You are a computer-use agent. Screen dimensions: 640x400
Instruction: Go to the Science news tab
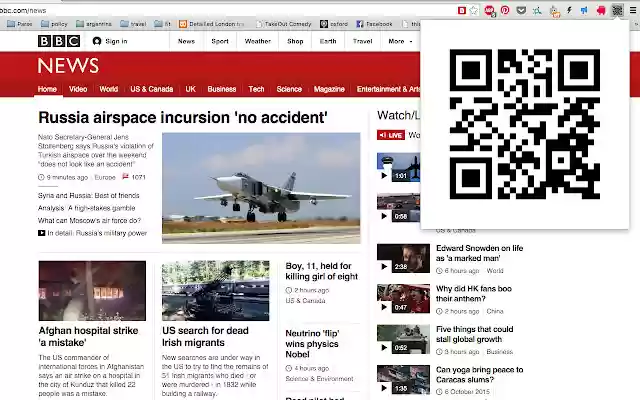tap(289, 89)
